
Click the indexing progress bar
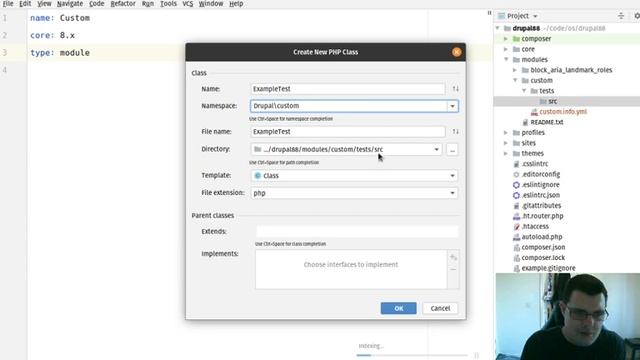coord(411,355)
